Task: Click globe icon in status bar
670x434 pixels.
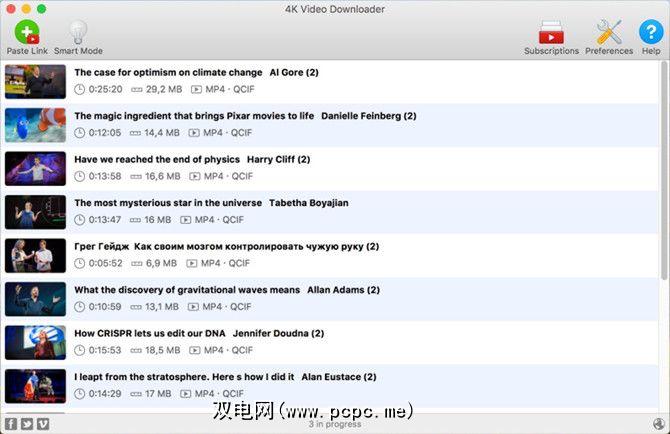Action: 659,424
